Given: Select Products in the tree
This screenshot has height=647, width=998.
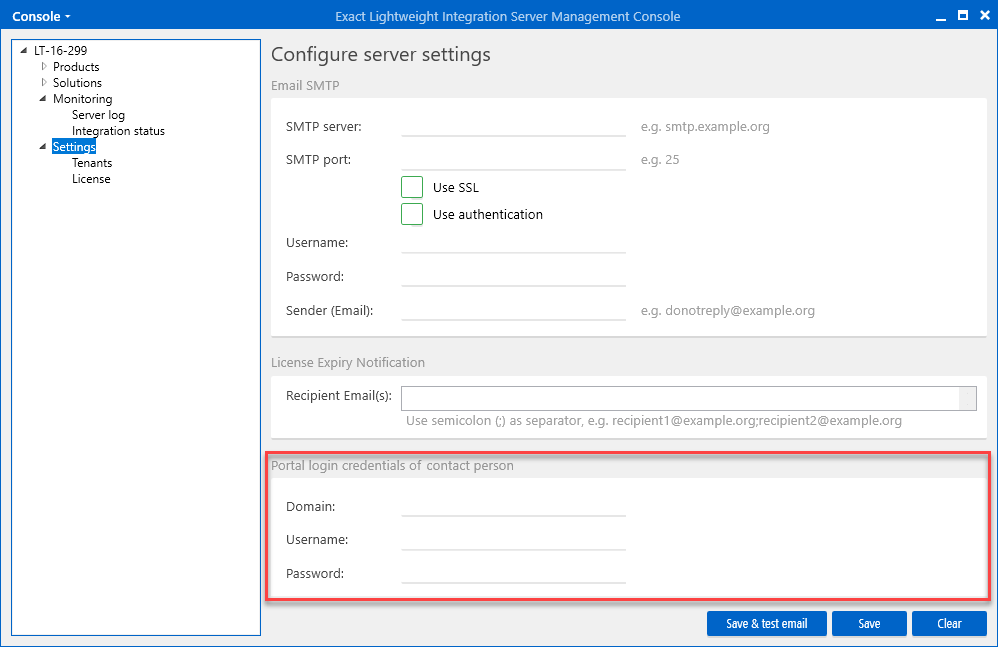Looking at the screenshot, I should click(76, 67).
